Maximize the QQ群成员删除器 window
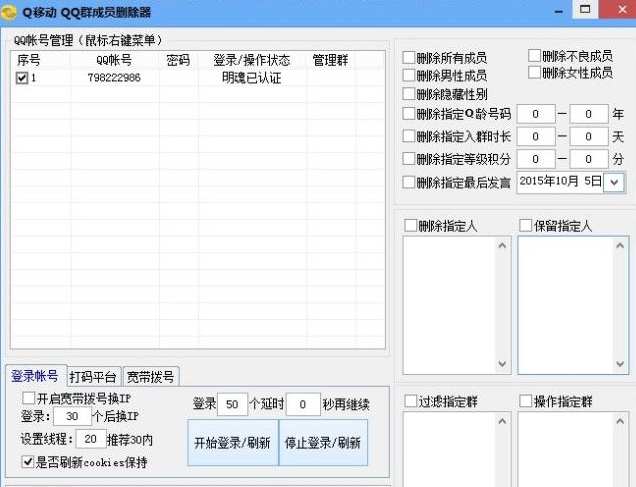The height and width of the screenshot is (487, 636). tap(584, 9)
